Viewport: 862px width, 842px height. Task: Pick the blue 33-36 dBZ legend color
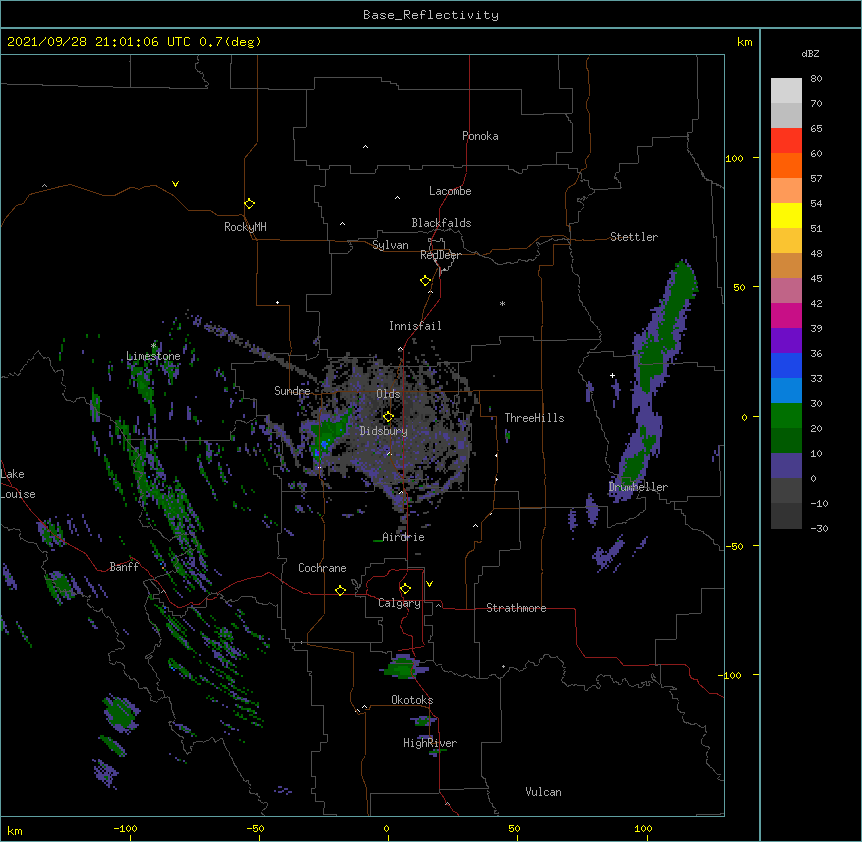(x=786, y=365)
